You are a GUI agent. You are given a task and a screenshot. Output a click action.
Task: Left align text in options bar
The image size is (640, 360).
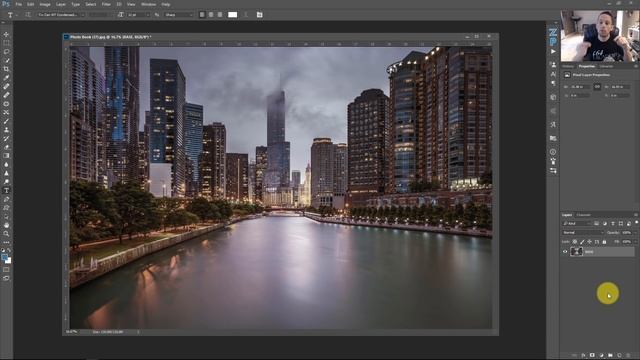202,15
